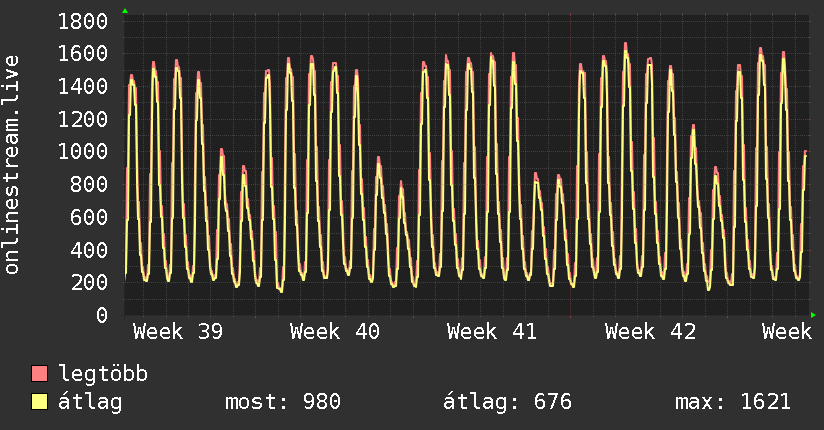Click the átlag legend label beside yellow swatch

pos(91,402)
